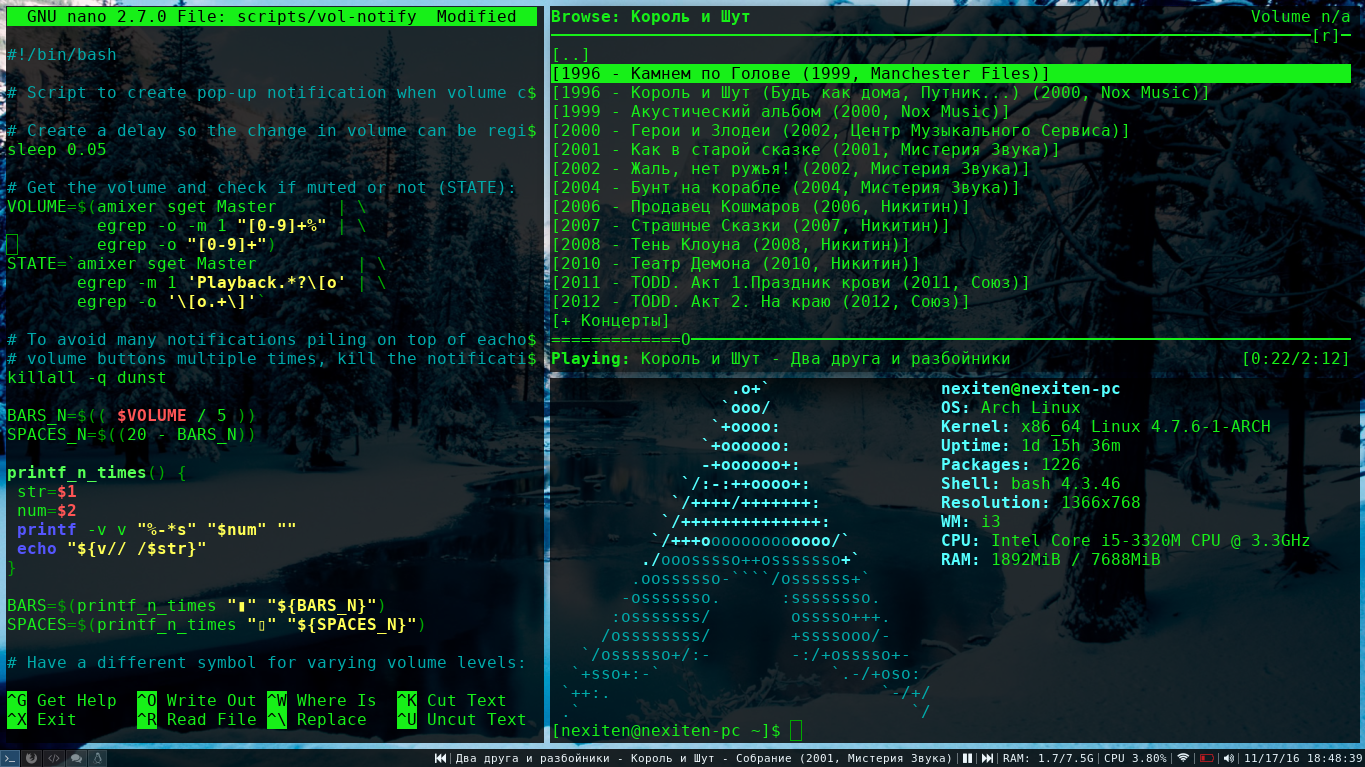Select album 2012 - TODD. Акт 2. На краю
The image size is (1365, 767).
[760, 302]
